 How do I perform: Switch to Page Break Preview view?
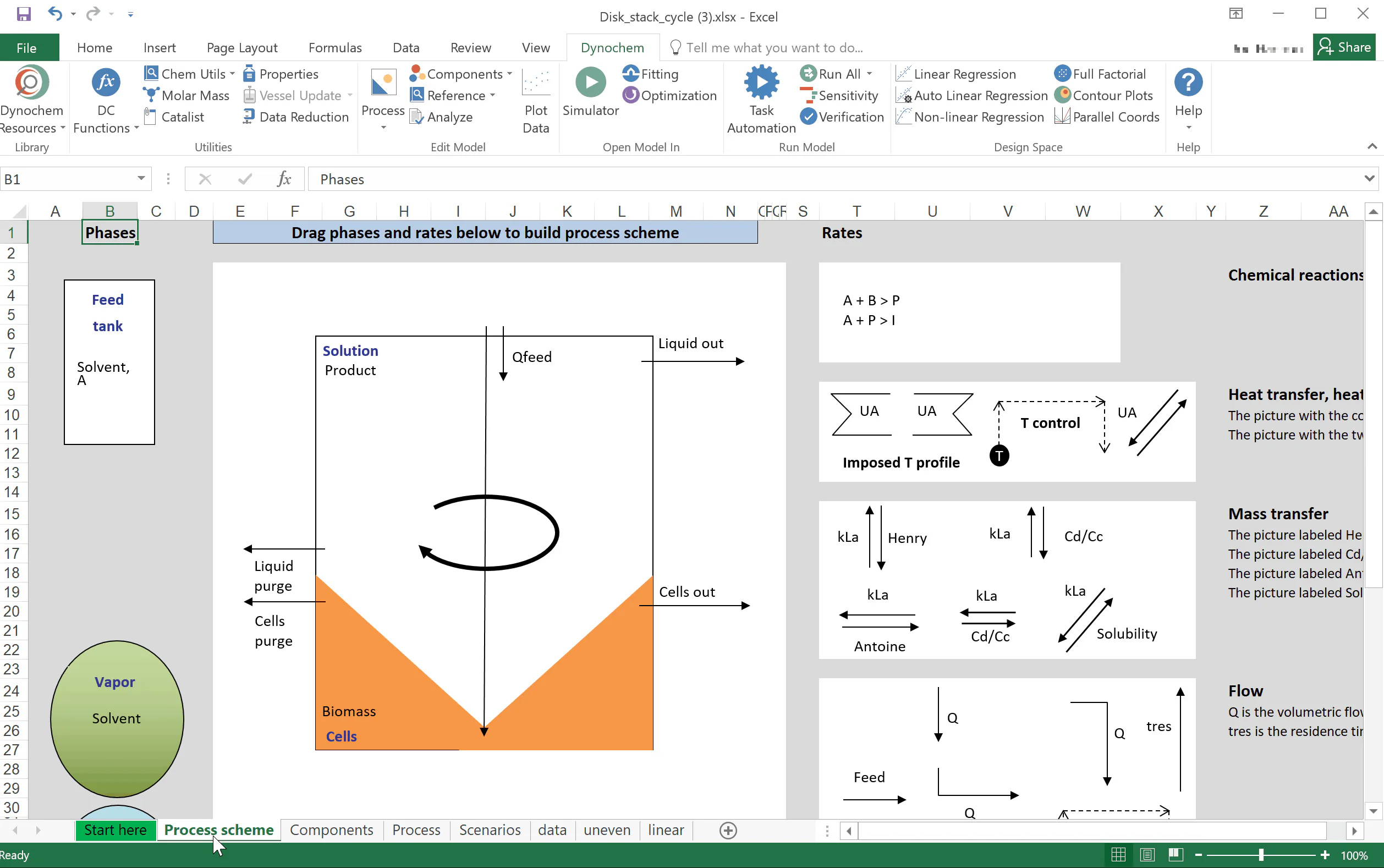click(x=1175, y=855)
